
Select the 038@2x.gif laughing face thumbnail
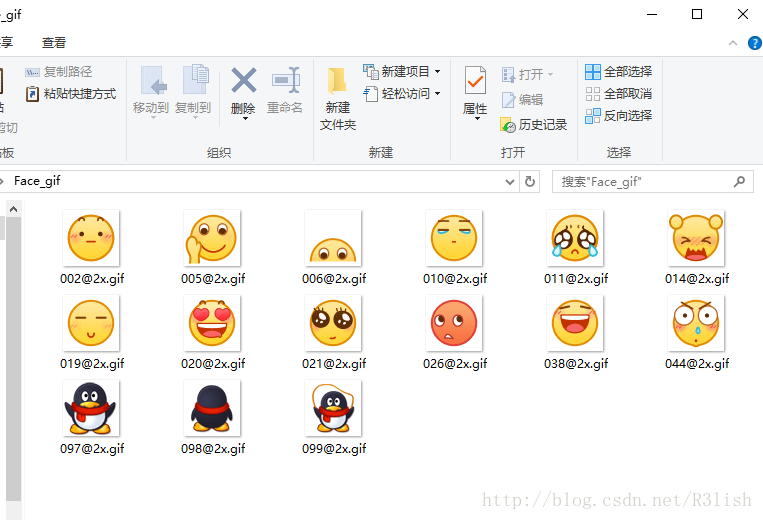(575, 323)
